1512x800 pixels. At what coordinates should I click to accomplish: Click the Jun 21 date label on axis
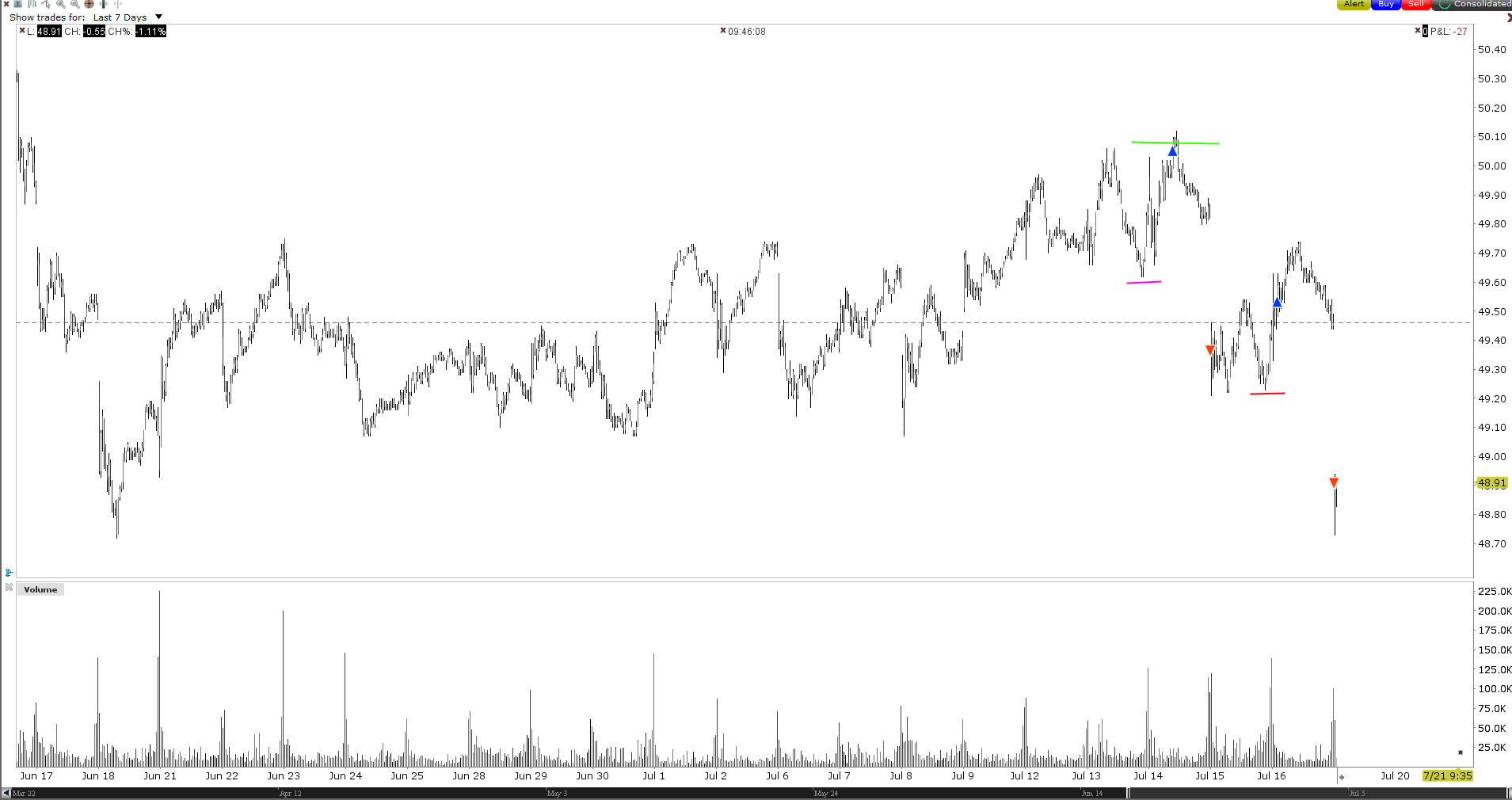click(160, 776)
